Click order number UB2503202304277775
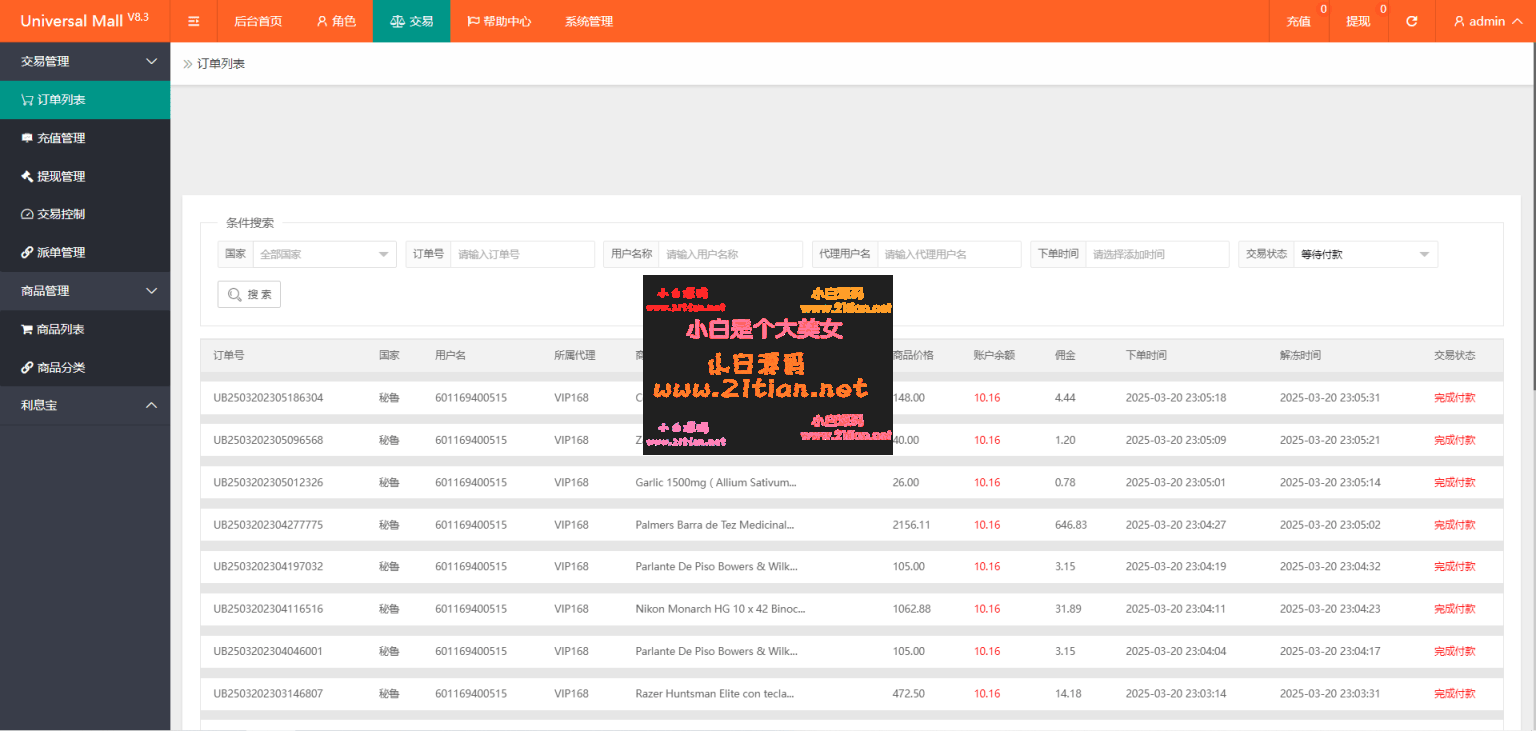The width and height of the screenshot is (1536, 731). (268, 525)
